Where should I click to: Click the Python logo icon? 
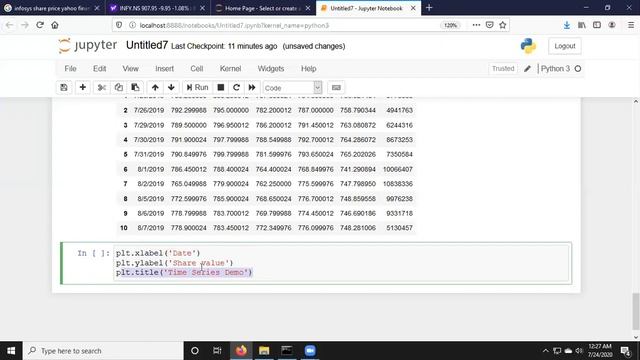[x=528, y=46]
